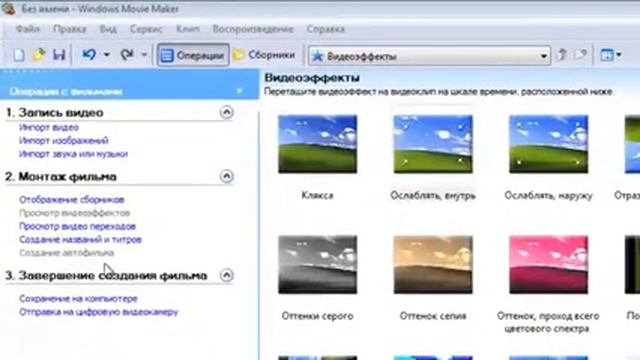Click the Клякса effect label
Image resolution: width=640 pixels, height=360 pixels.
pyautogui.click(x=318, y=195)
